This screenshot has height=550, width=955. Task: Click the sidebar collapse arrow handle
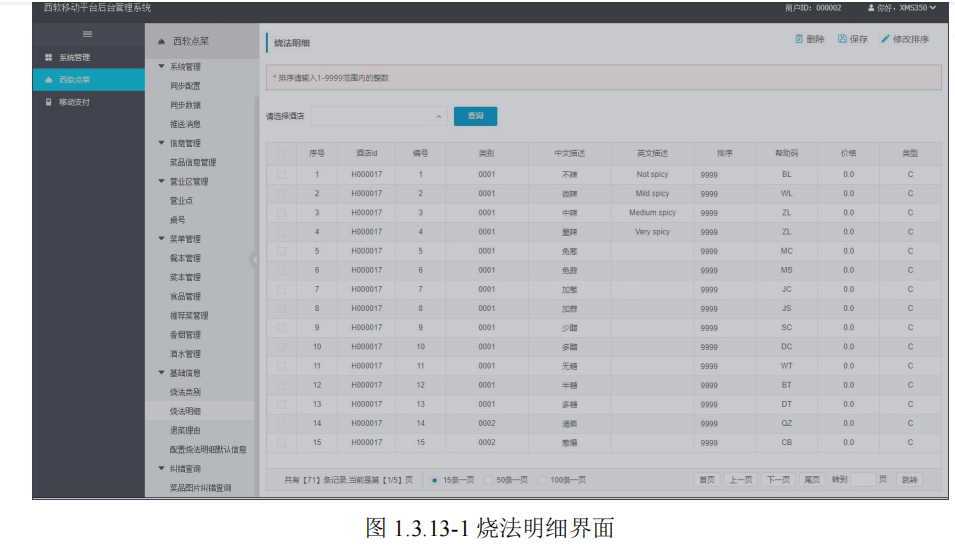point(254,260)
